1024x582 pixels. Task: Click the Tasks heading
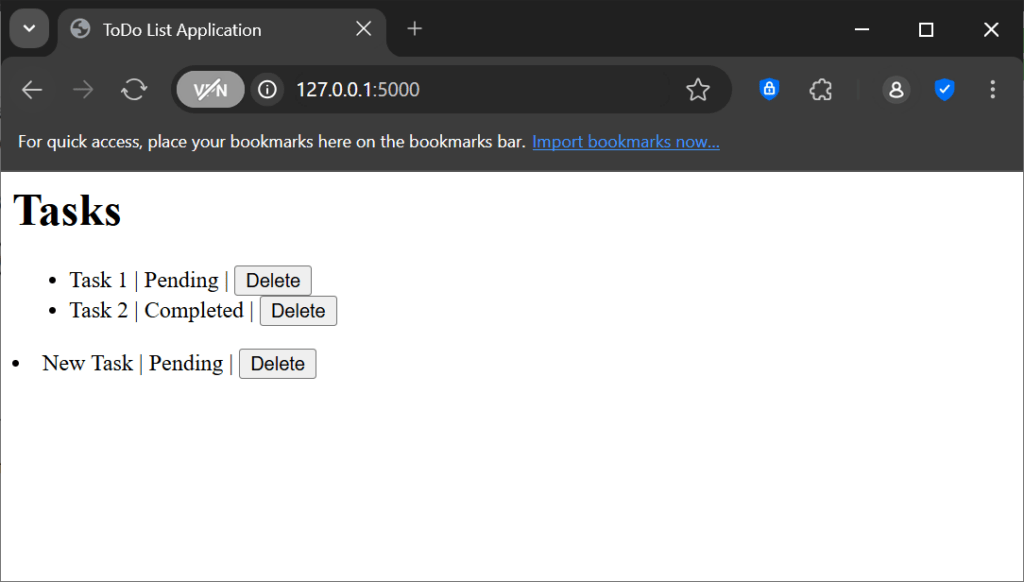67,210
